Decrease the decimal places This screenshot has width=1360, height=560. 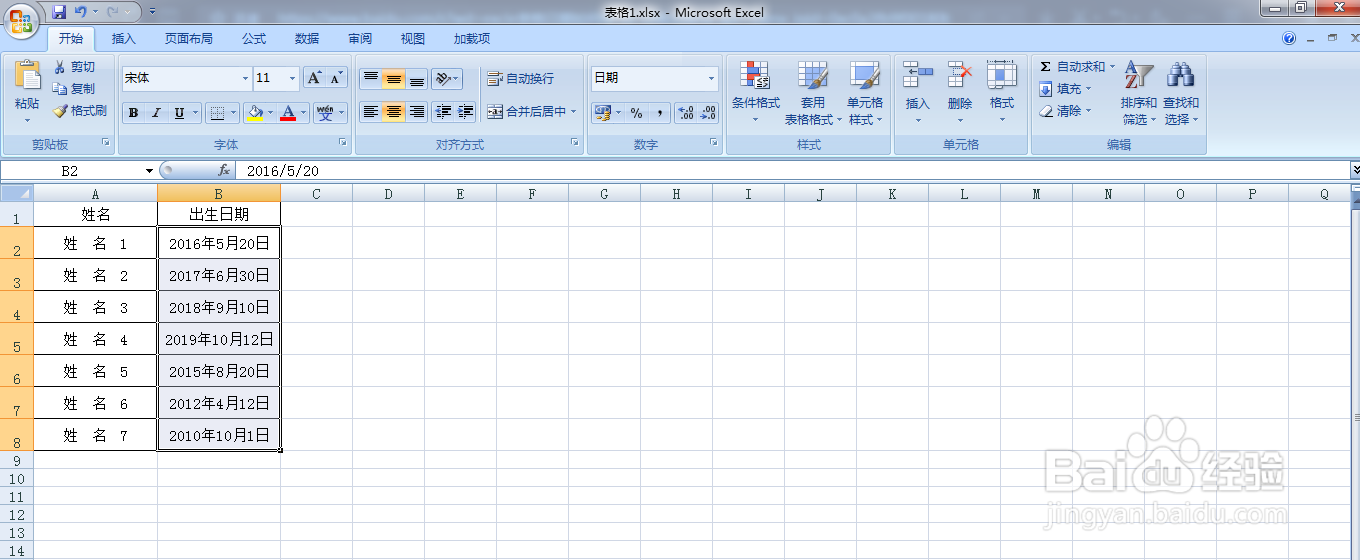(708, 113)
